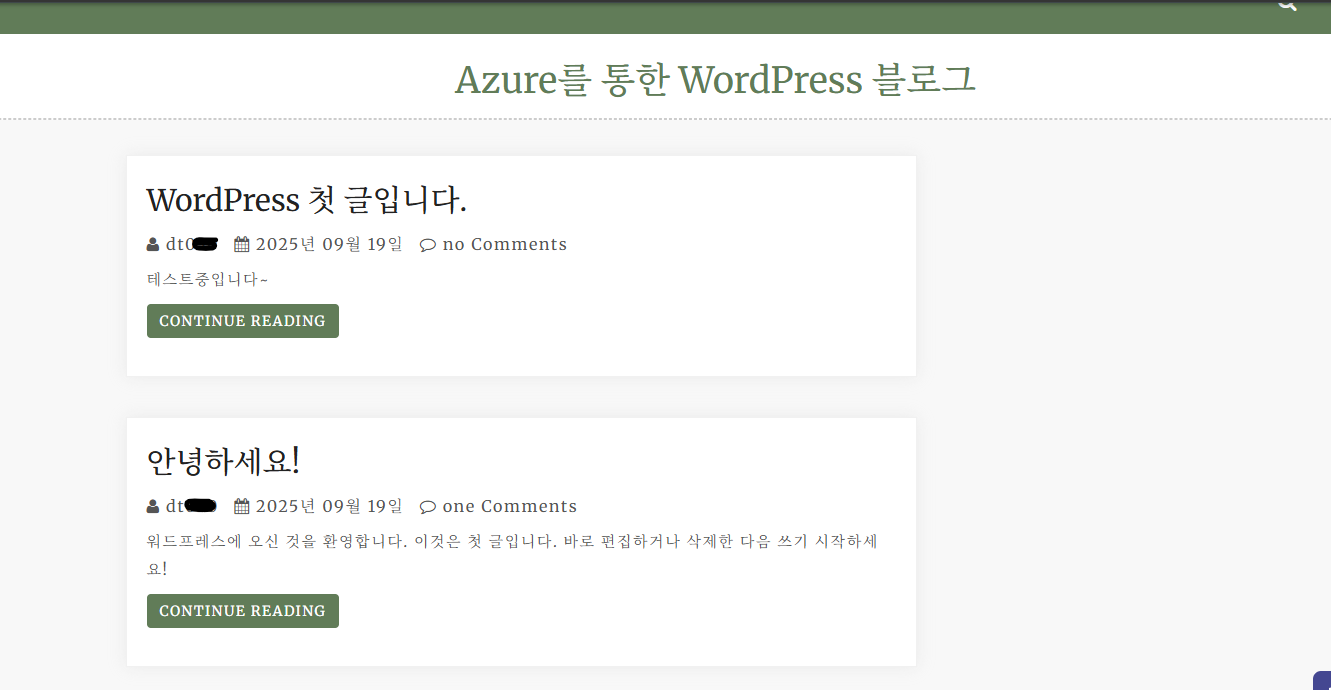Click the excerpt text 테스트중입니다~
This screenshot has width=1331, height=690.
[207, 279]
